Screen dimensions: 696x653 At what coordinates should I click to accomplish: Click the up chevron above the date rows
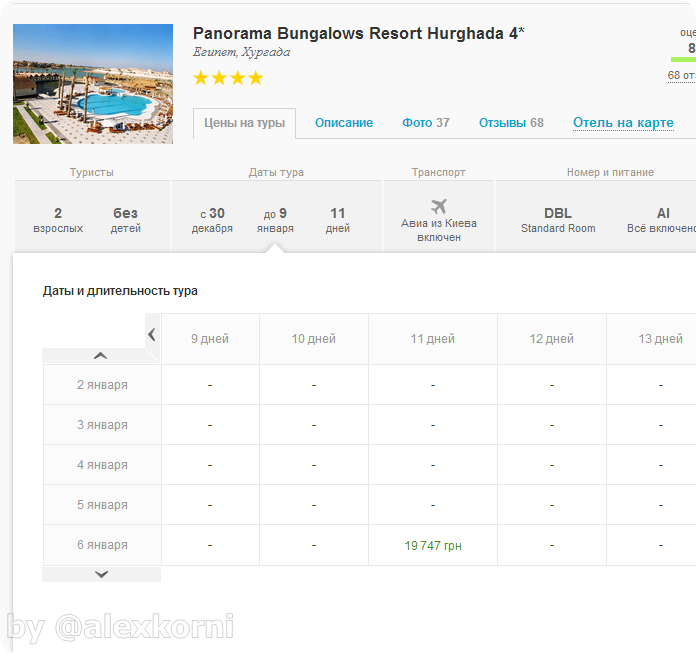click(x=101, y=356)
